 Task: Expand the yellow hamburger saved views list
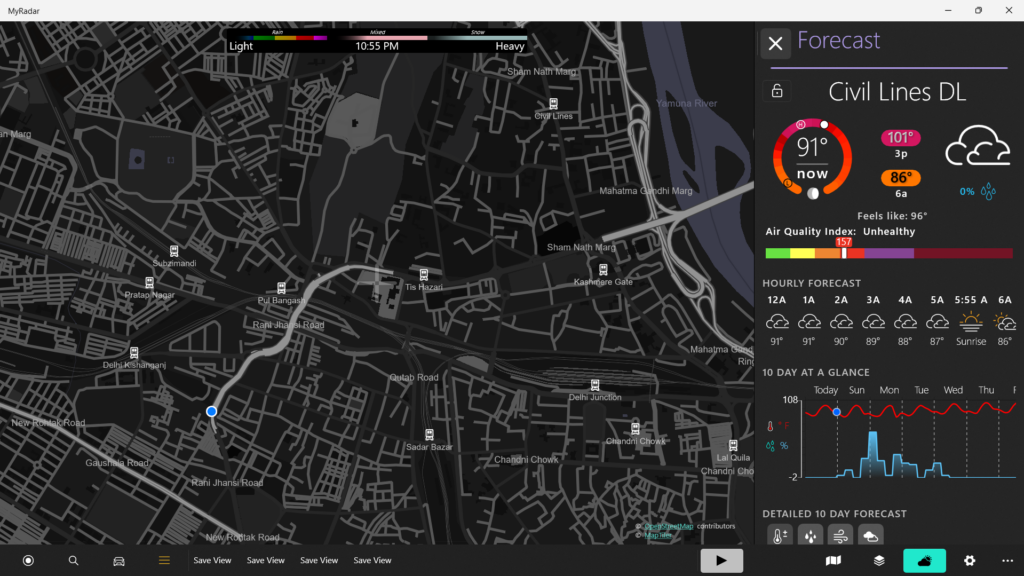(x=164, y=560)
